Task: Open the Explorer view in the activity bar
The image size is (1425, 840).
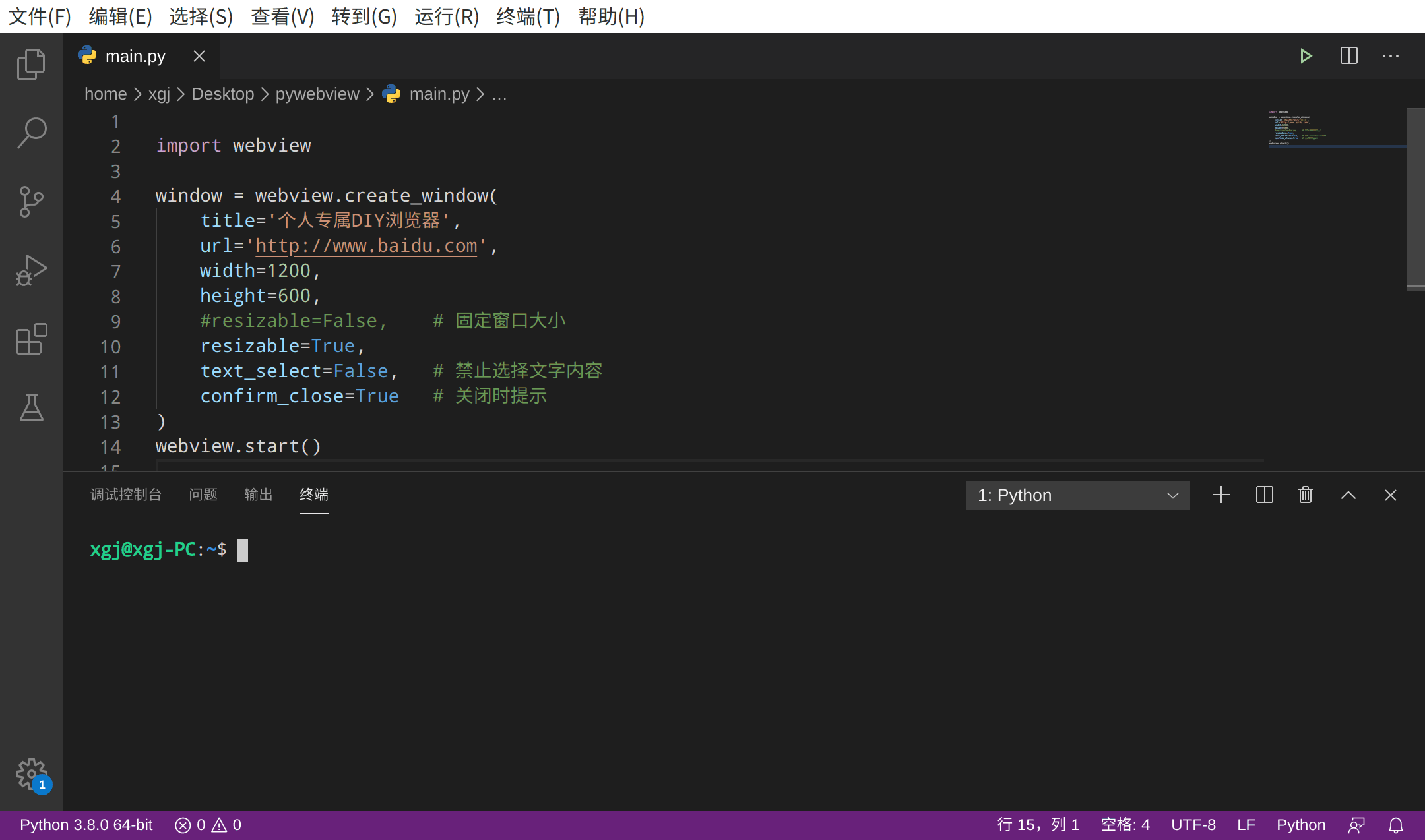Action: tap(31, 65)
